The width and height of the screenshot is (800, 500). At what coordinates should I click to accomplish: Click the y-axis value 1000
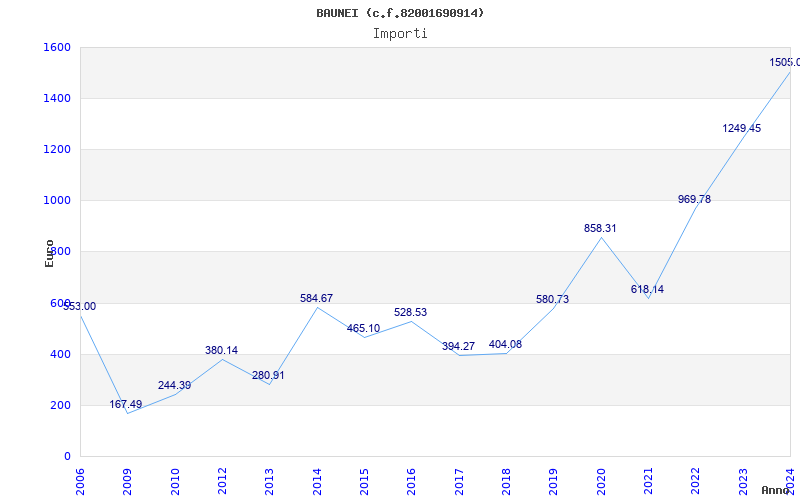click(57, 201)
